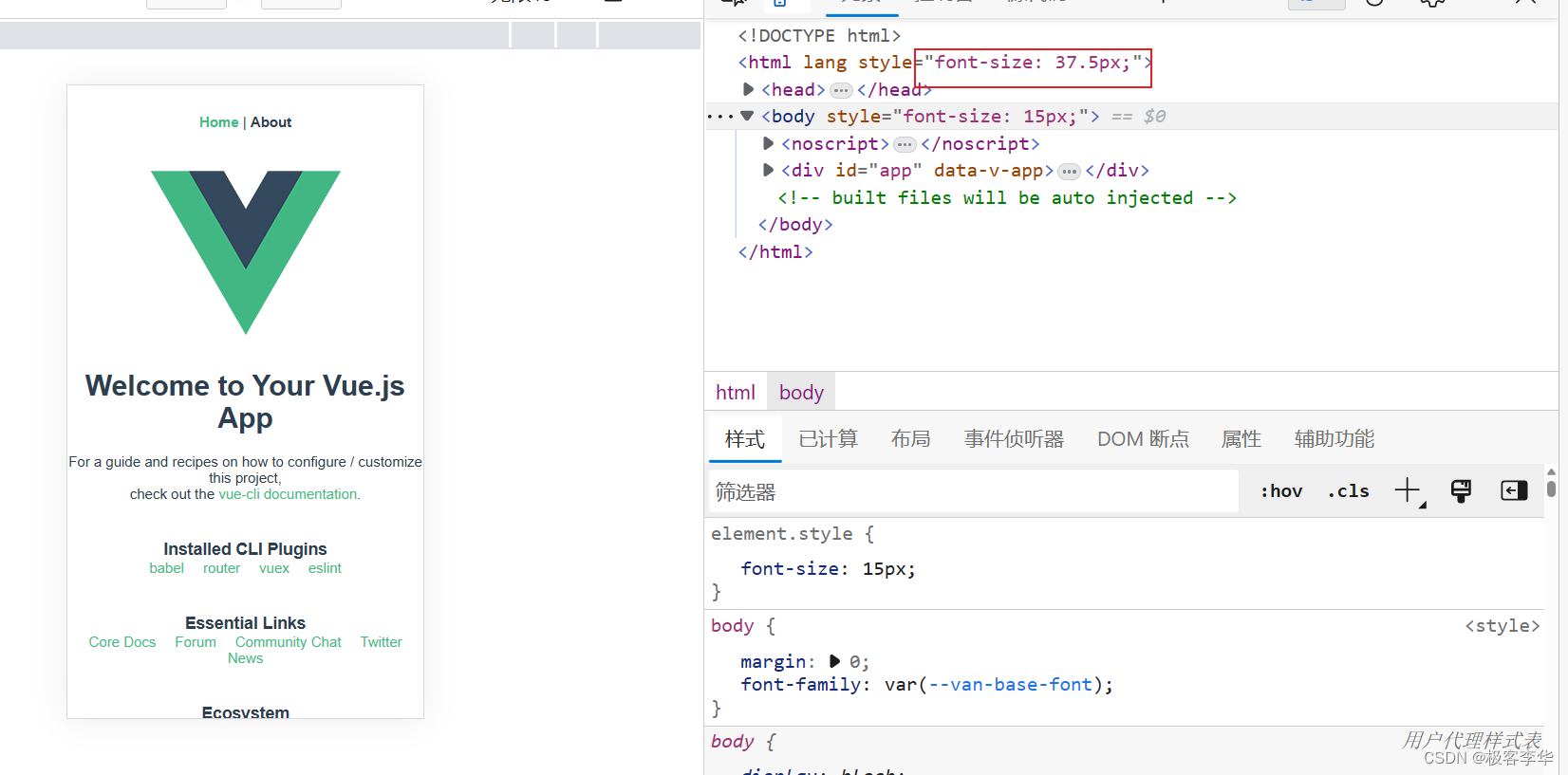Switch to the 布局 tab
Image resolution: width=1568 pixels, height=775 pixels.
tap(910, 438)
